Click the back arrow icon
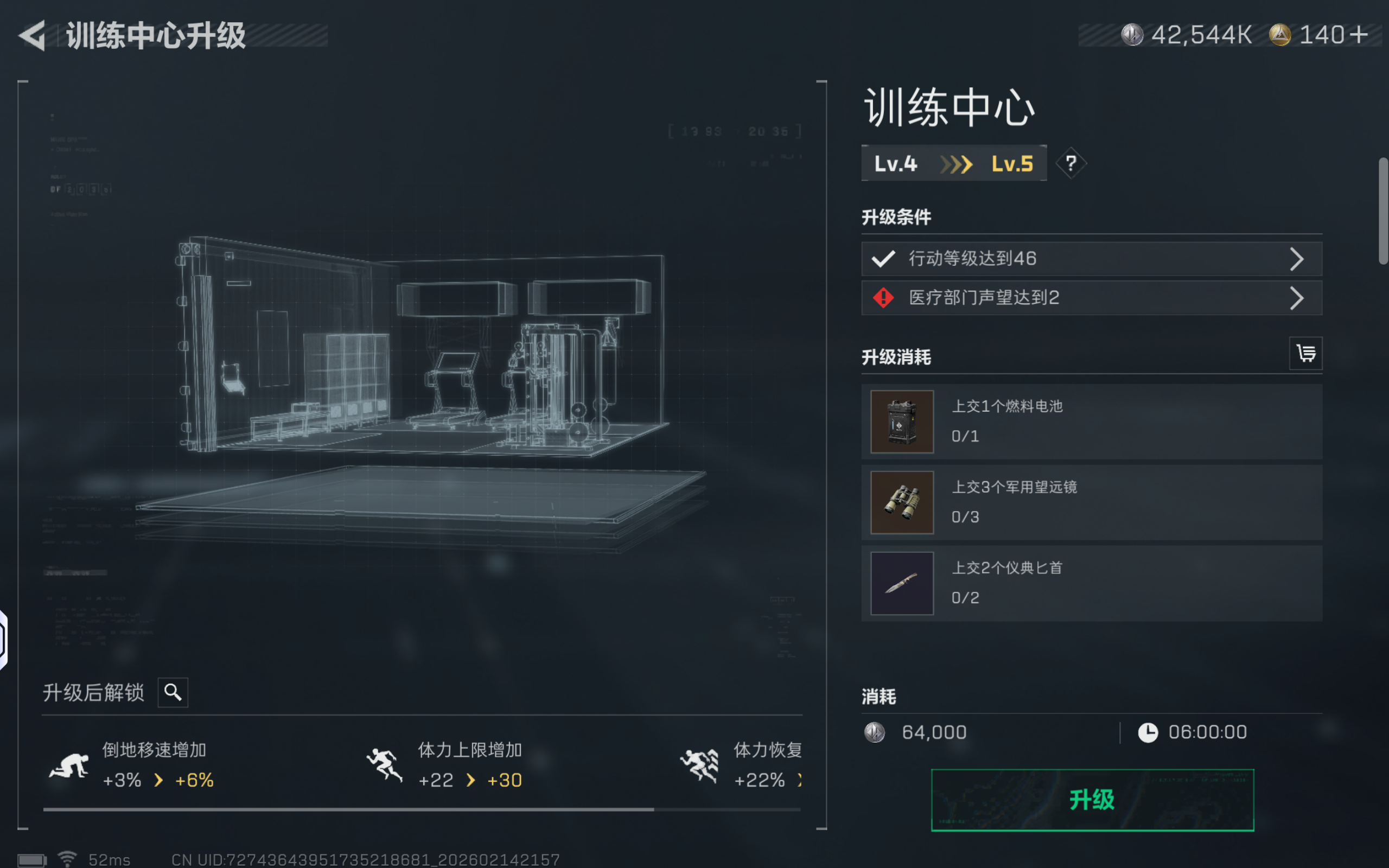 tap(32, 36)
